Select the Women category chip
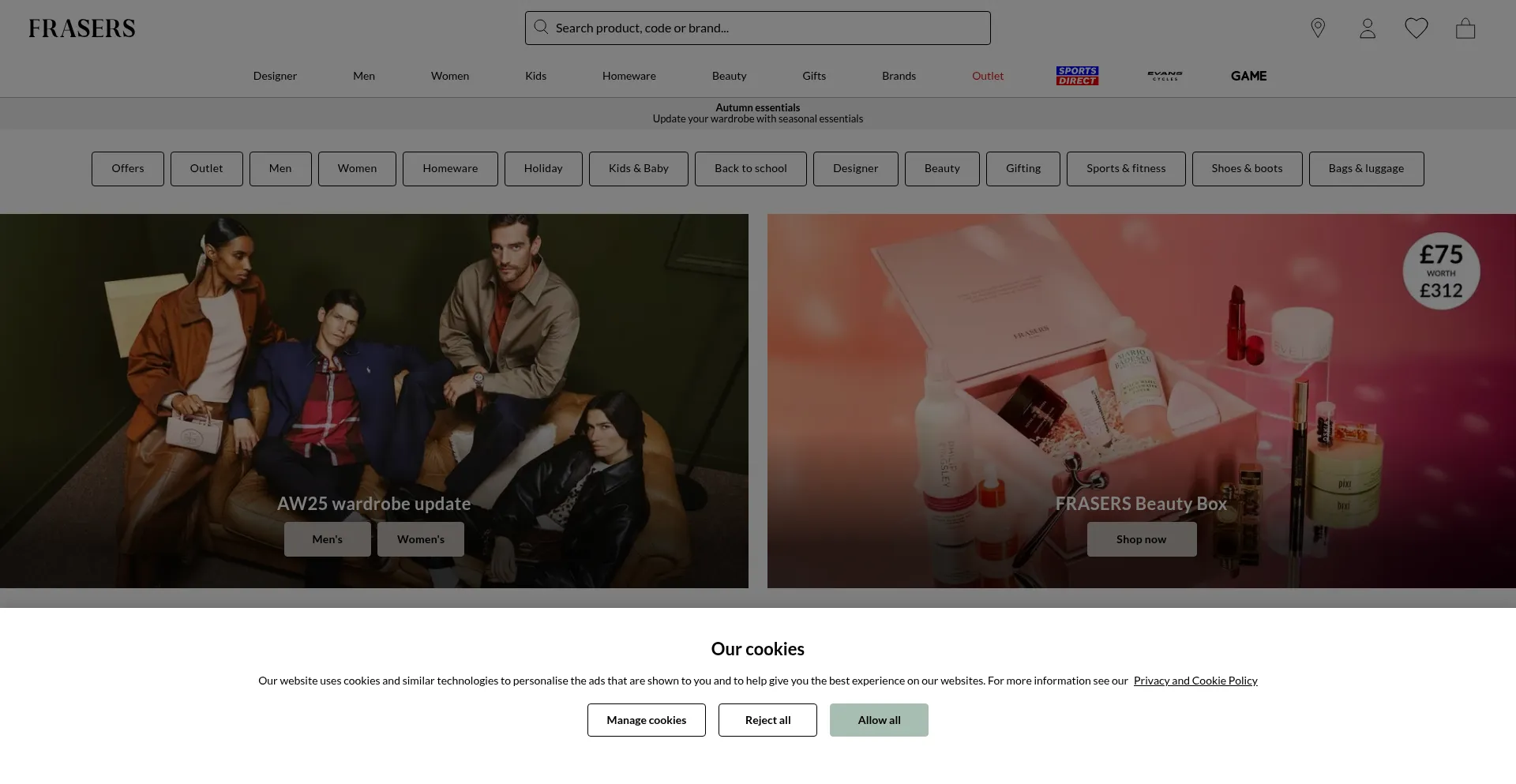 [x=357, y=169]
